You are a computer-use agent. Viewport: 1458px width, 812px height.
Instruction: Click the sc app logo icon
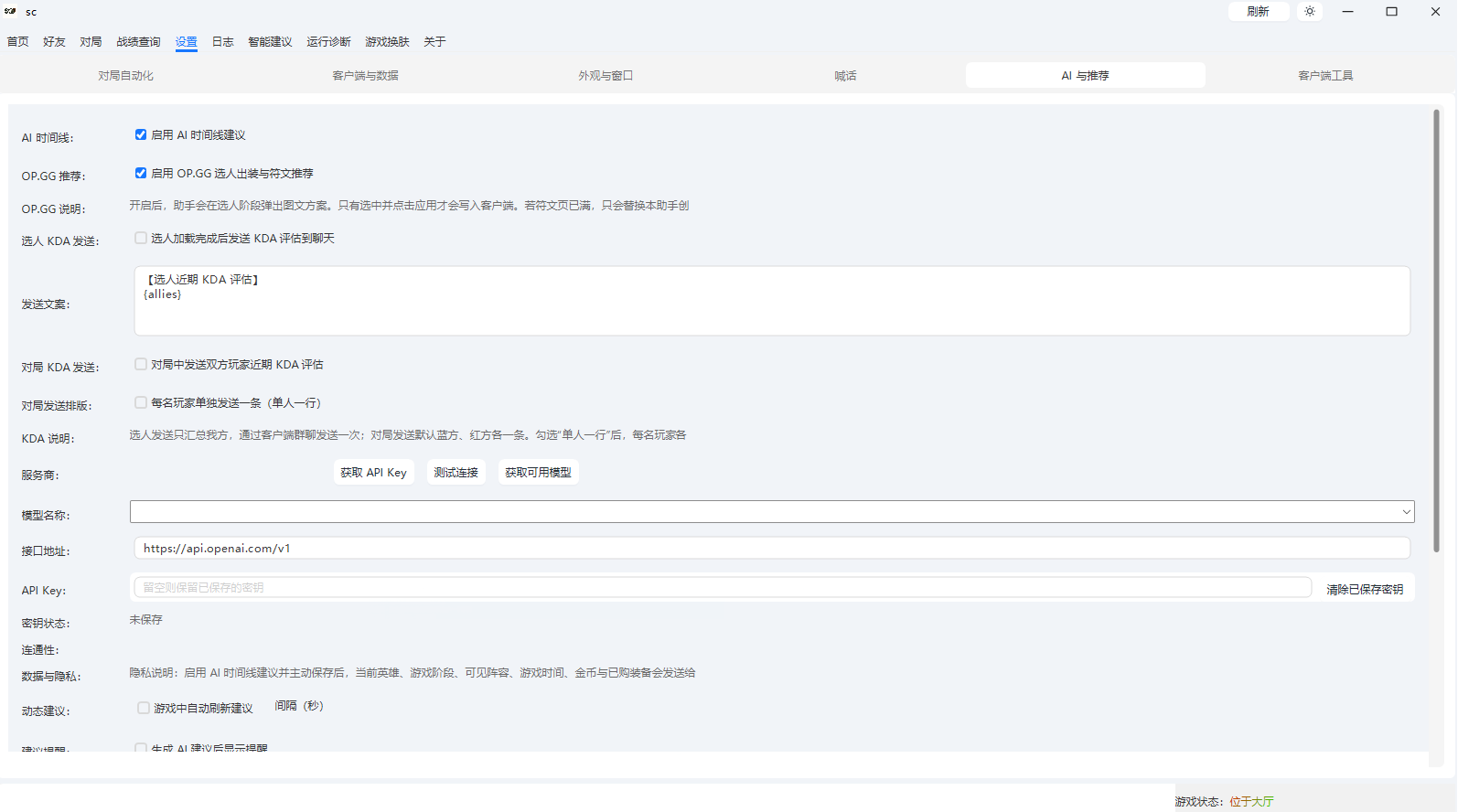10,11
